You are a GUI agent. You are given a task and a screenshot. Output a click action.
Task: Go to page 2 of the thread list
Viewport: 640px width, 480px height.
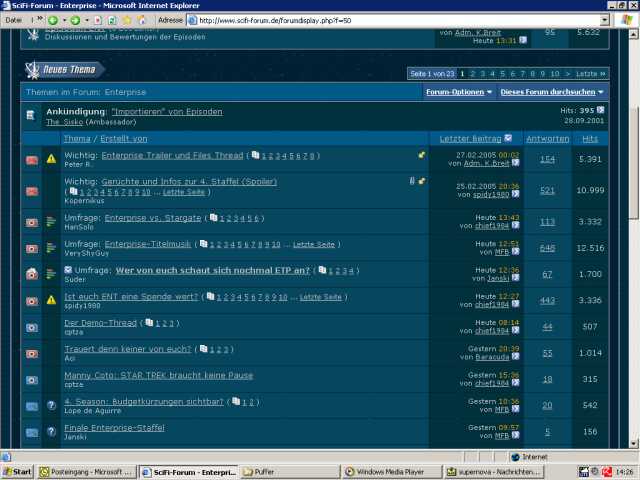coord(474,74)
